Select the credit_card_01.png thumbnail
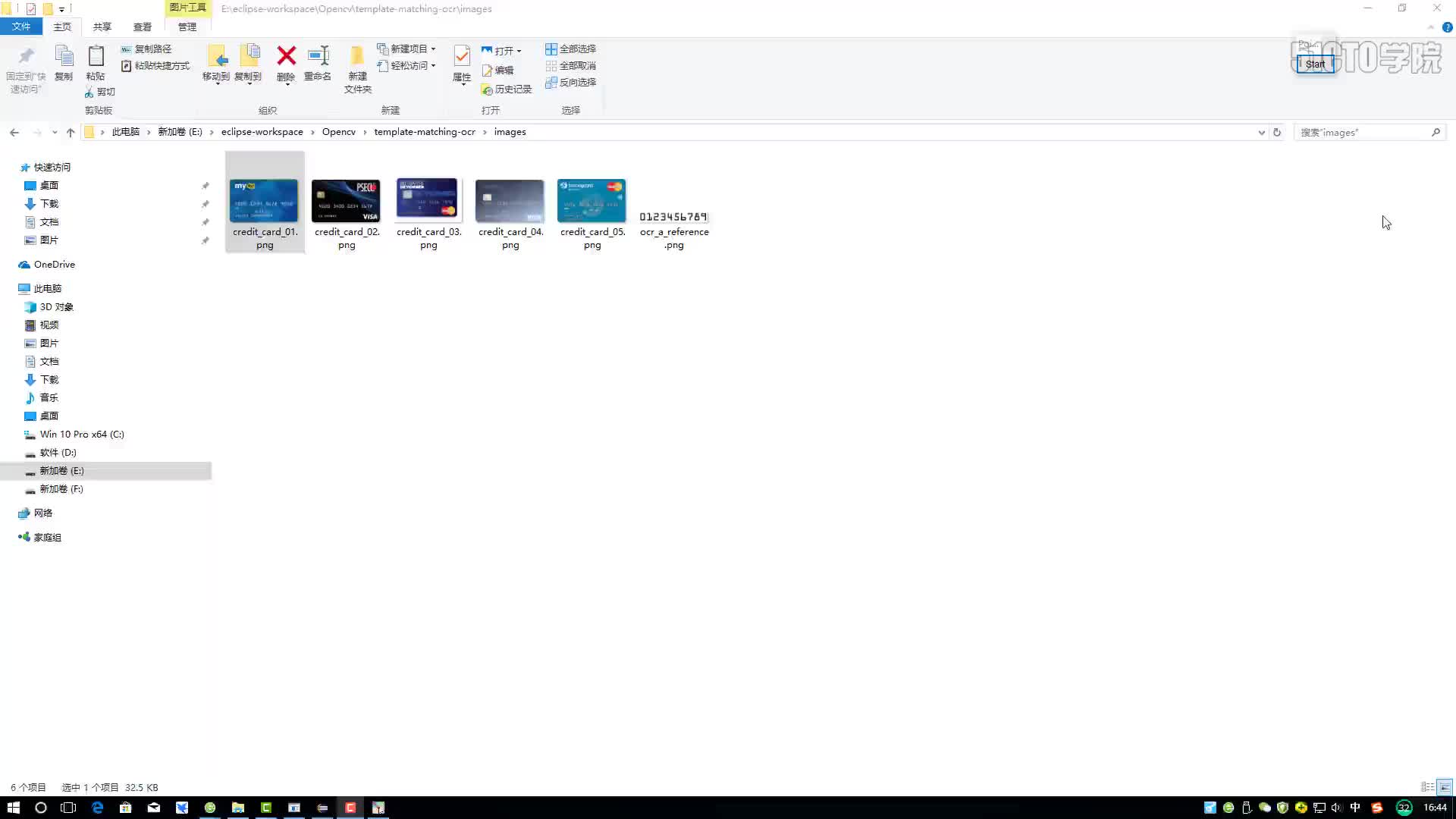1456x819 pixels. 265,202
